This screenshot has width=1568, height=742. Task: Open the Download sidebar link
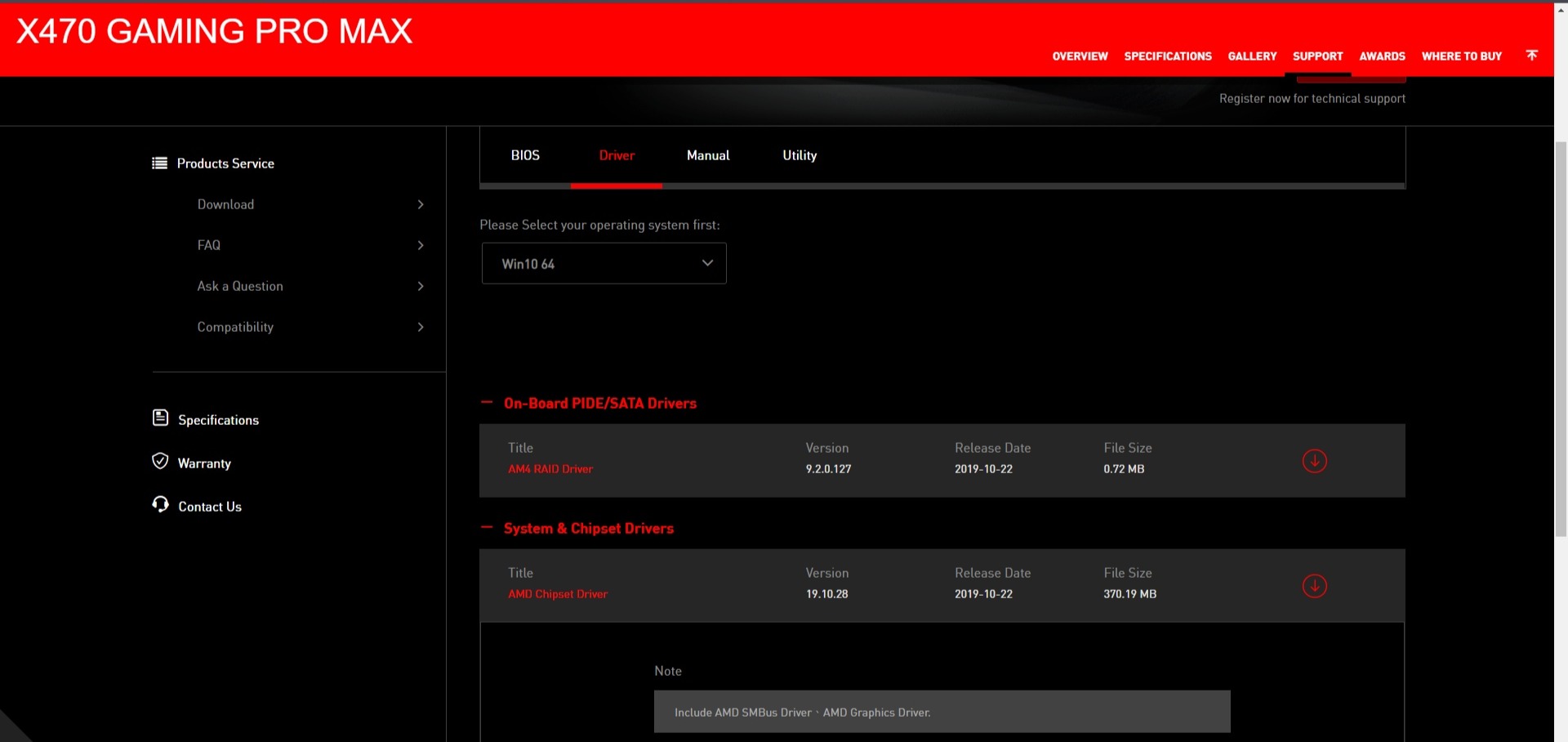(225, 204)
